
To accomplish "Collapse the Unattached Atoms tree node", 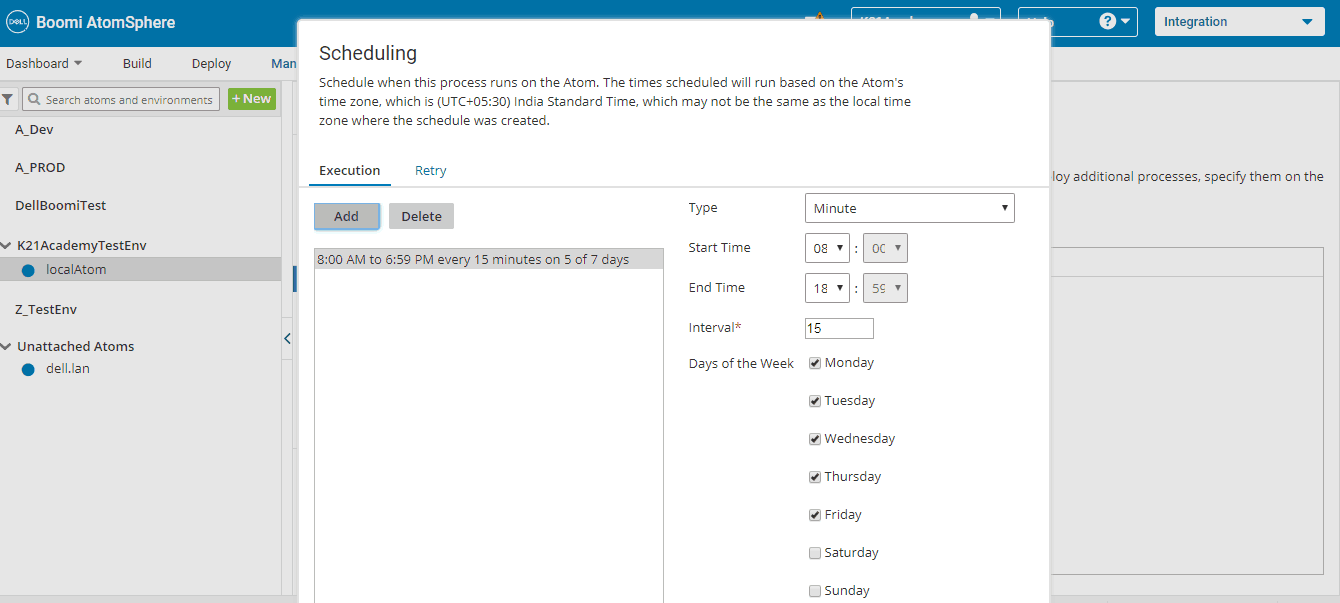I will pos(7,346).
